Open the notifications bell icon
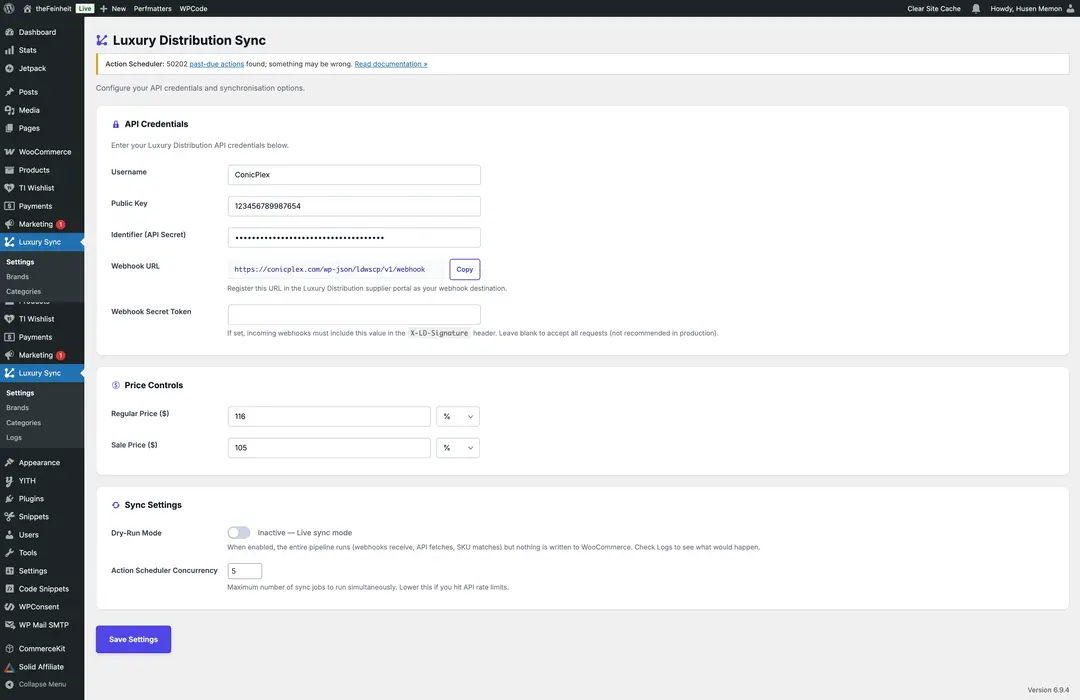This screenshot has height=700, width=1080. 976,8
